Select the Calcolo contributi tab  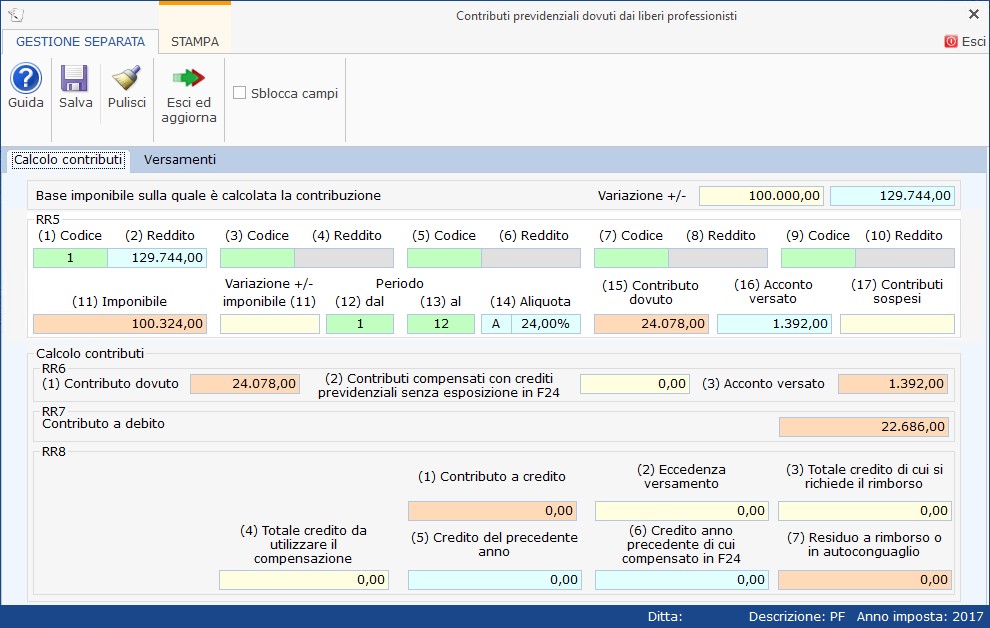[68, 160]
